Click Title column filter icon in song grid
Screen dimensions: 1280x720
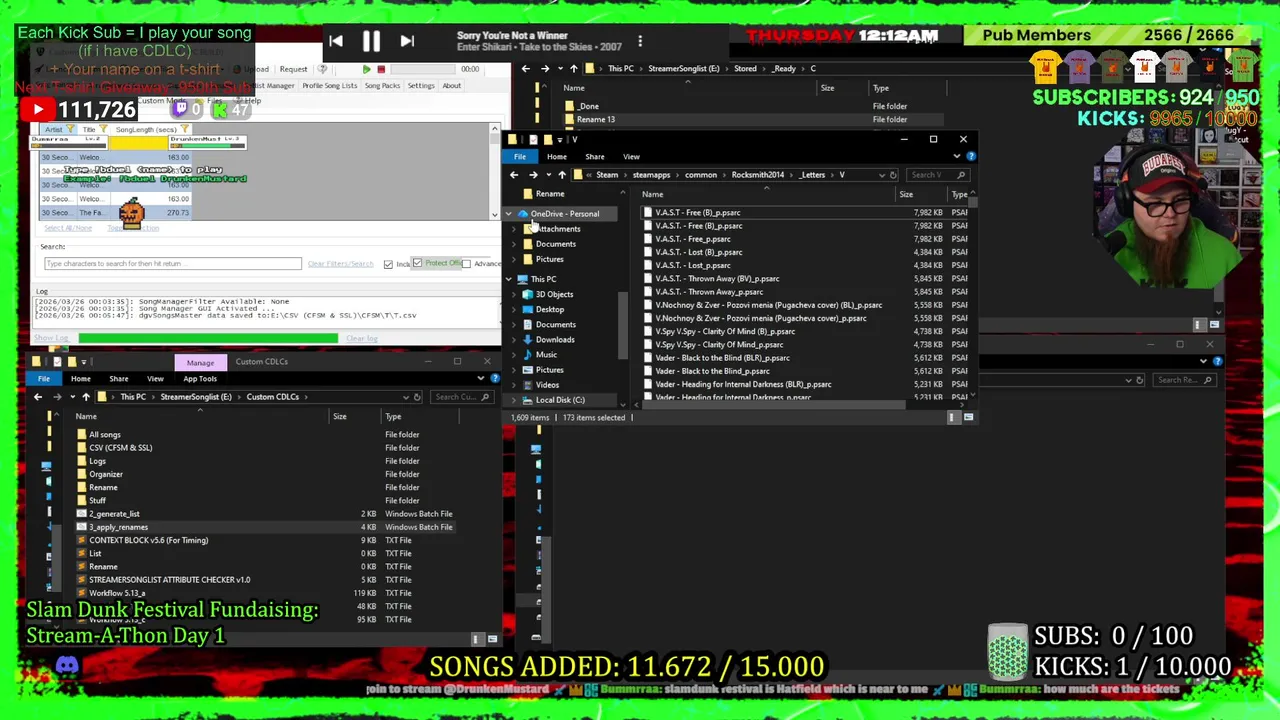pos(102,130)
